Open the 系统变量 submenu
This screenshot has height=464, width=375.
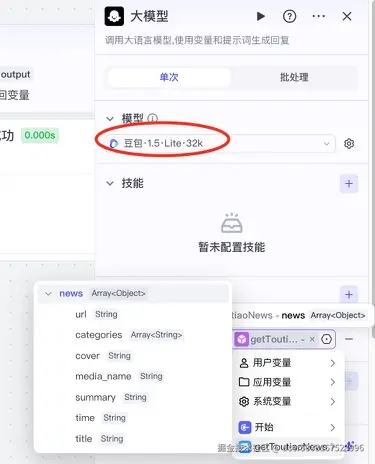pyautogui.click(x=288, y=401)
